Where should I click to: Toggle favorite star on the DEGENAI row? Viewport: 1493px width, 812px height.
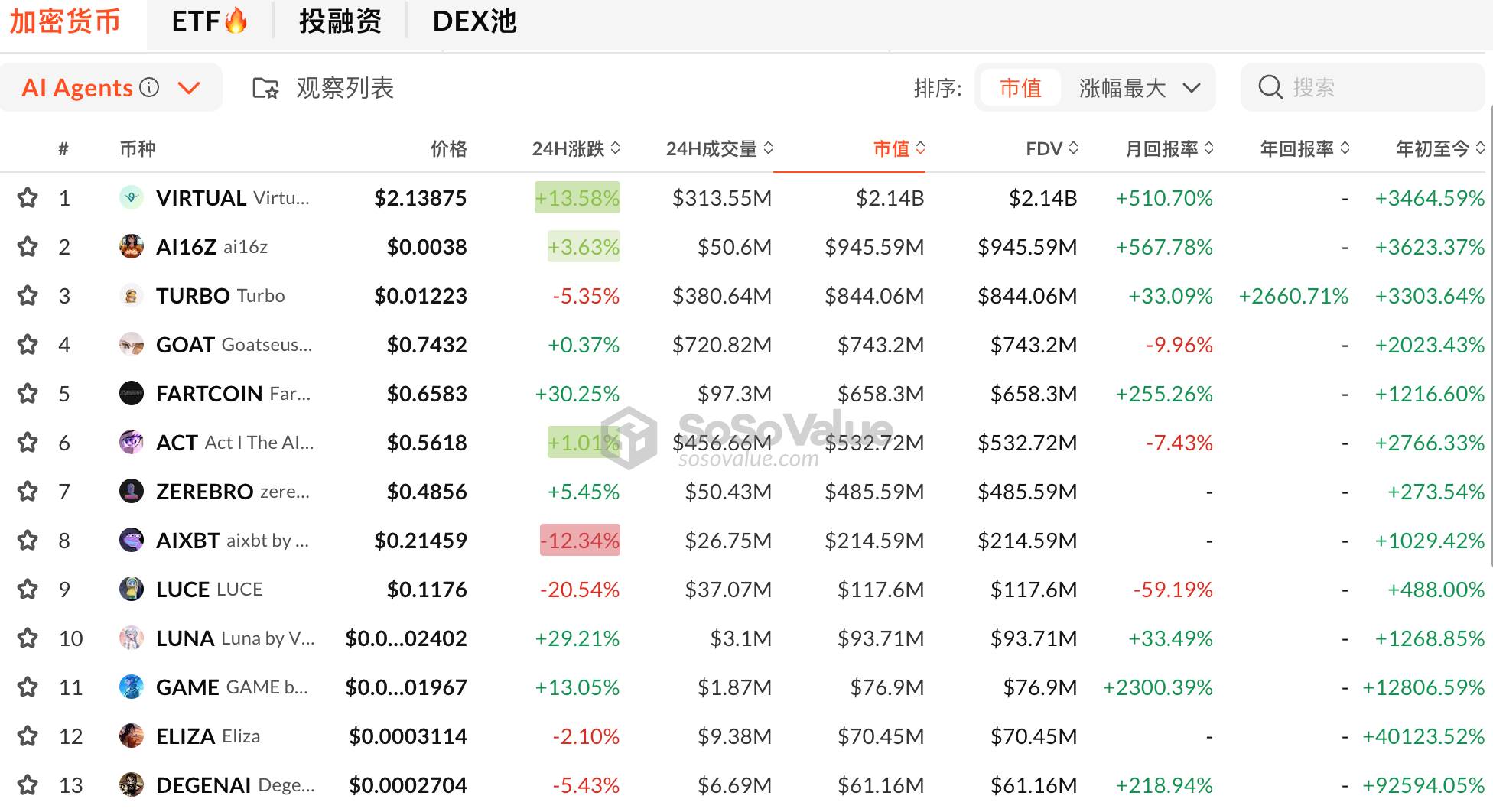coord(28,785)
